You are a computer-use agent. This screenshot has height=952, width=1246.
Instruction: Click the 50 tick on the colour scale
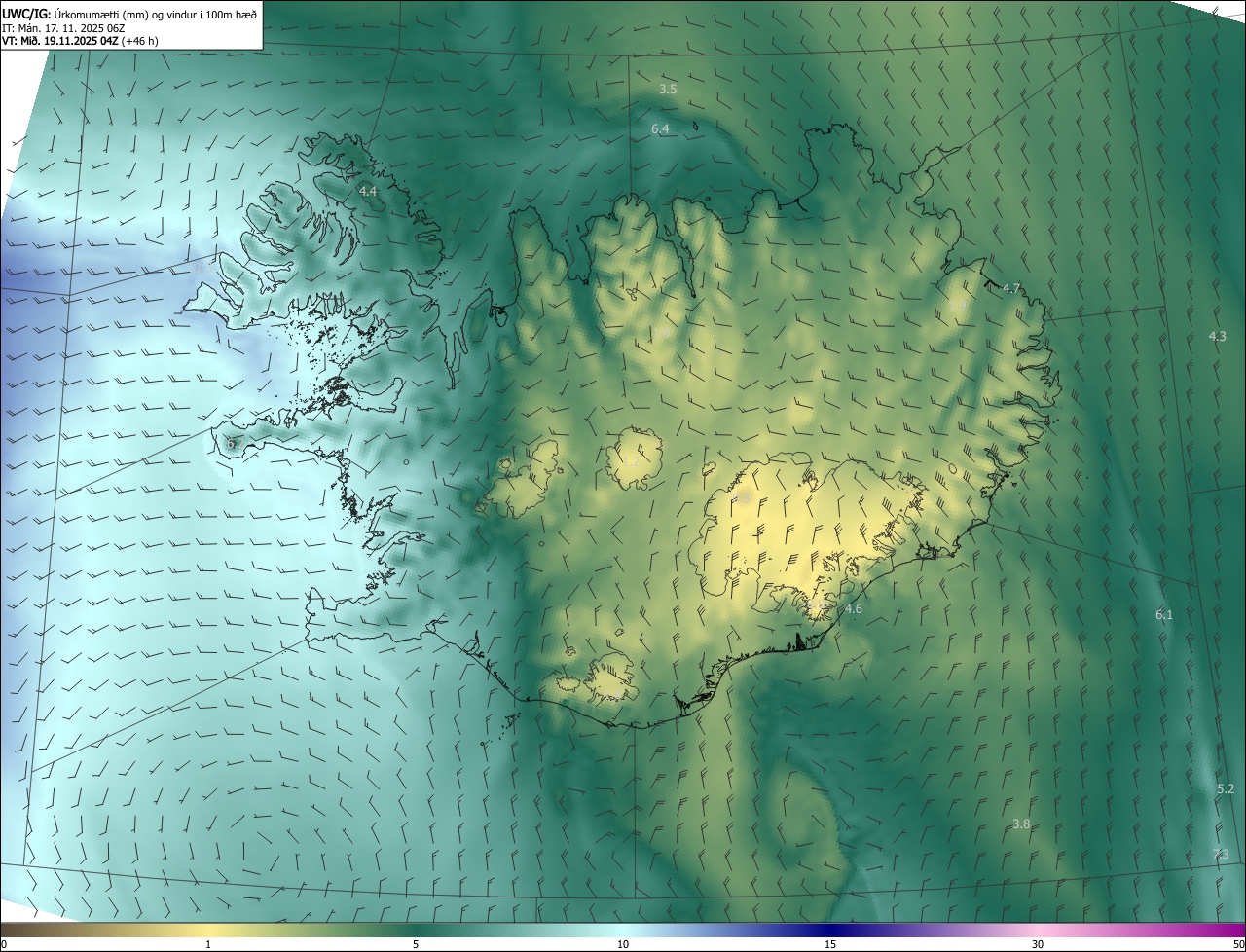pos(1237,944)
